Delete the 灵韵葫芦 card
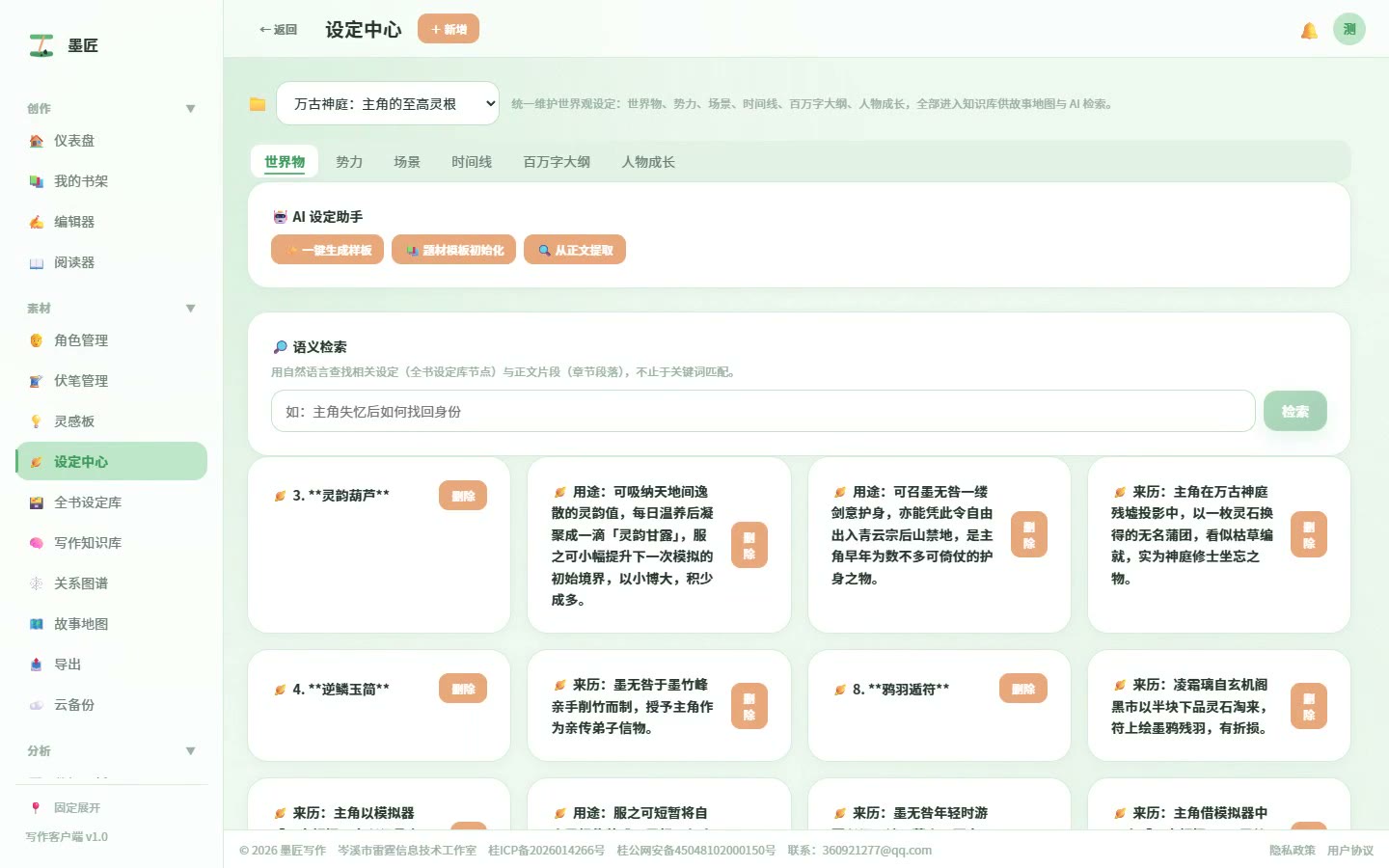The height and width of the screenshot is (868, 1389). pos(463,496)
